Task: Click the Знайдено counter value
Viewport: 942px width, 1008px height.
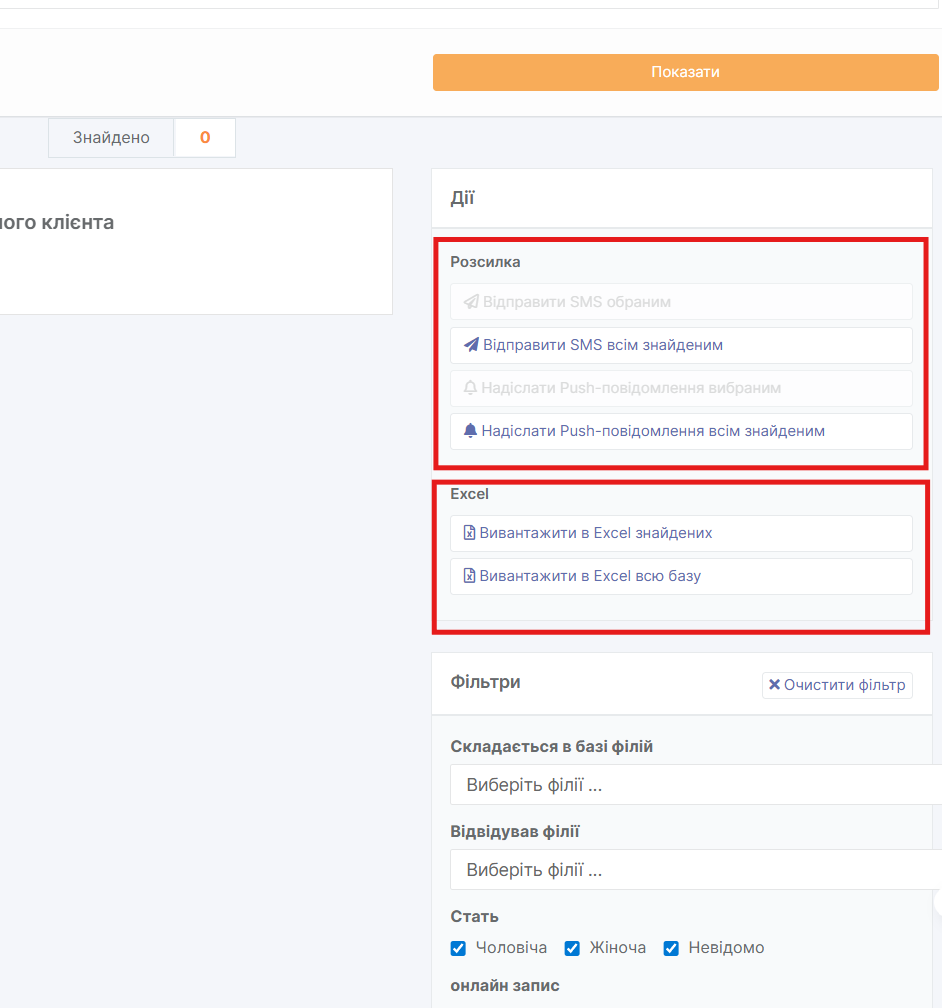Action: [x=205, y=138]
